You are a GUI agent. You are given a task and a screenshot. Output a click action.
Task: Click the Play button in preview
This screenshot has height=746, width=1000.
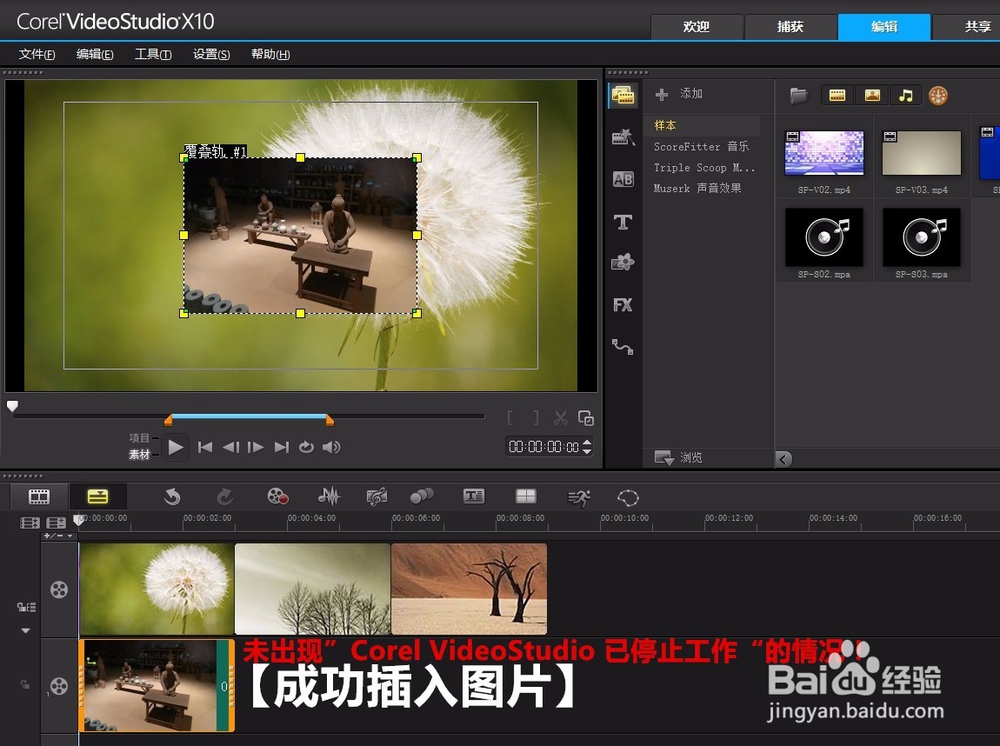(175, 447)
